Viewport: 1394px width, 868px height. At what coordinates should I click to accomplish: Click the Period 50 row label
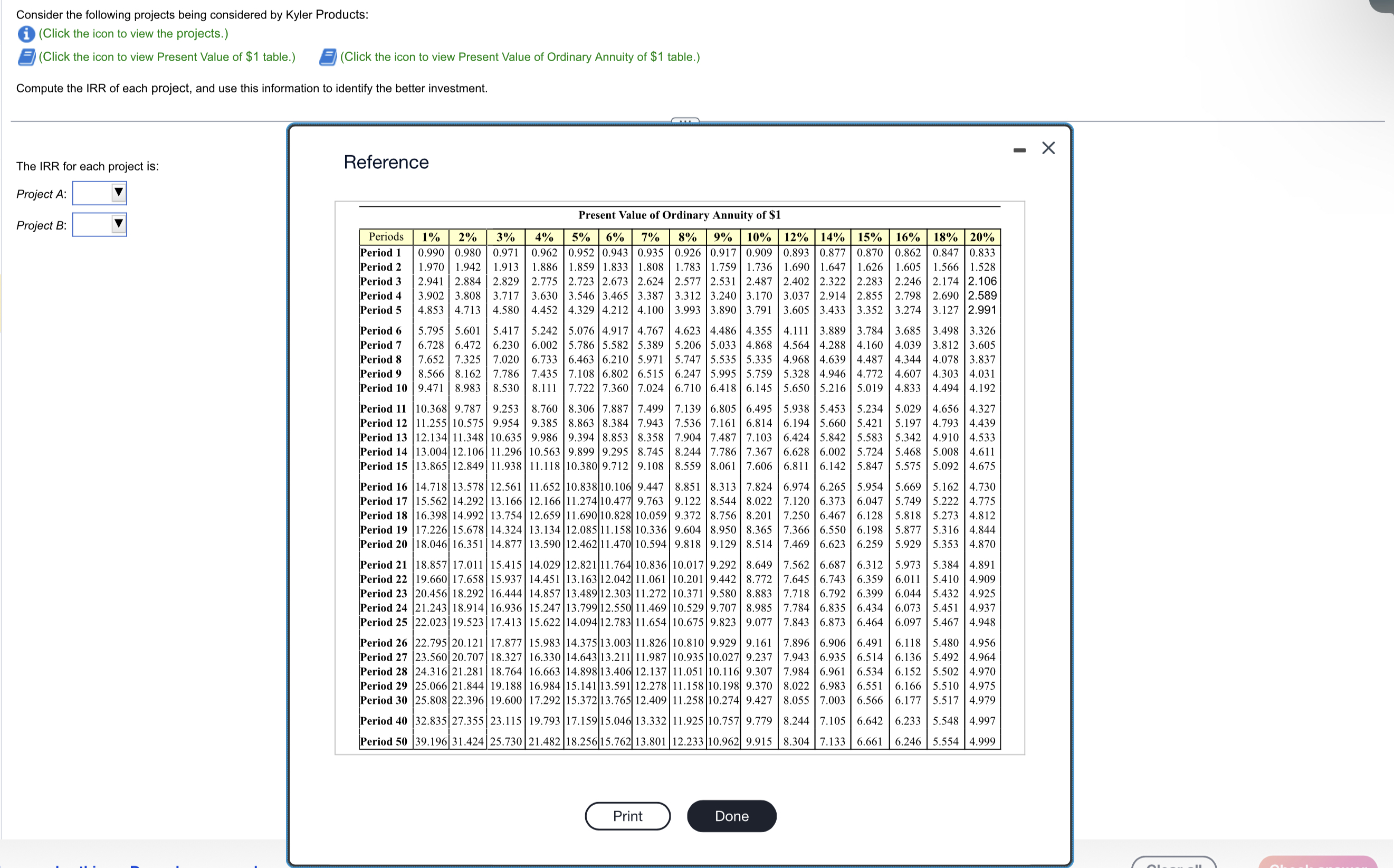pyautogui.click(x=384, y=741)
